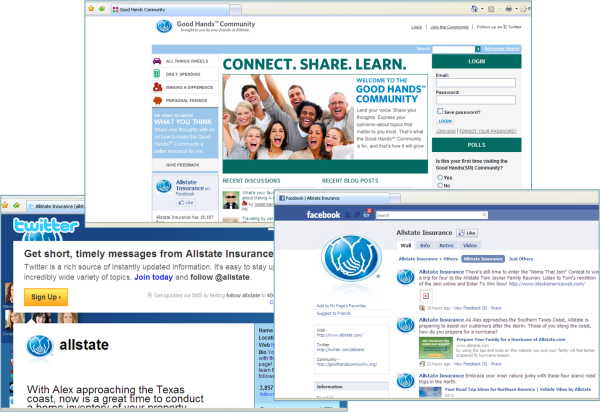The height and width of the screenshot is (412, 600).
Task: Click Allstate logo in the Facebook widget sidebar
Action: coord(164,187)
